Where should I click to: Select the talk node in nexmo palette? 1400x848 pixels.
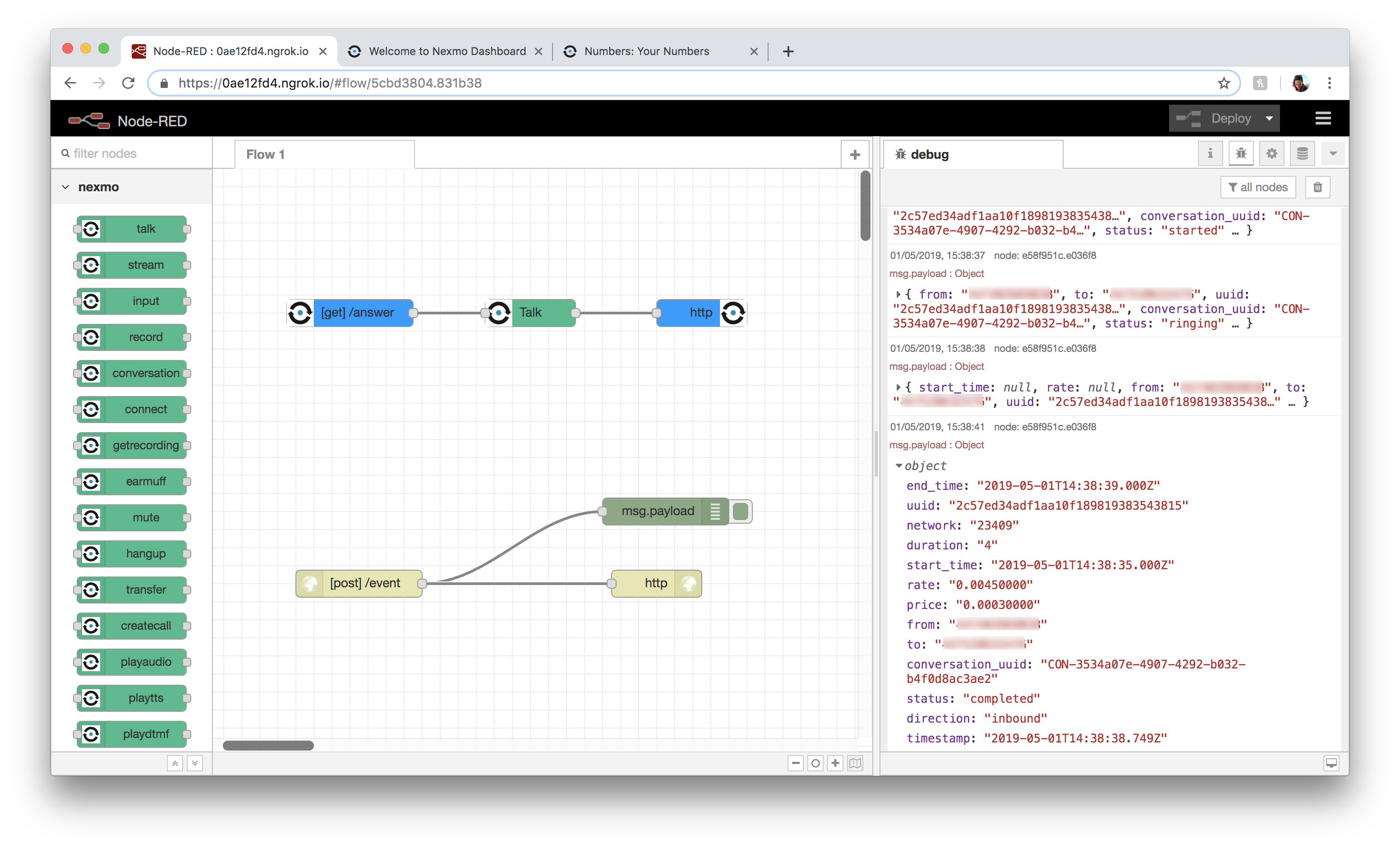[132, 229]
